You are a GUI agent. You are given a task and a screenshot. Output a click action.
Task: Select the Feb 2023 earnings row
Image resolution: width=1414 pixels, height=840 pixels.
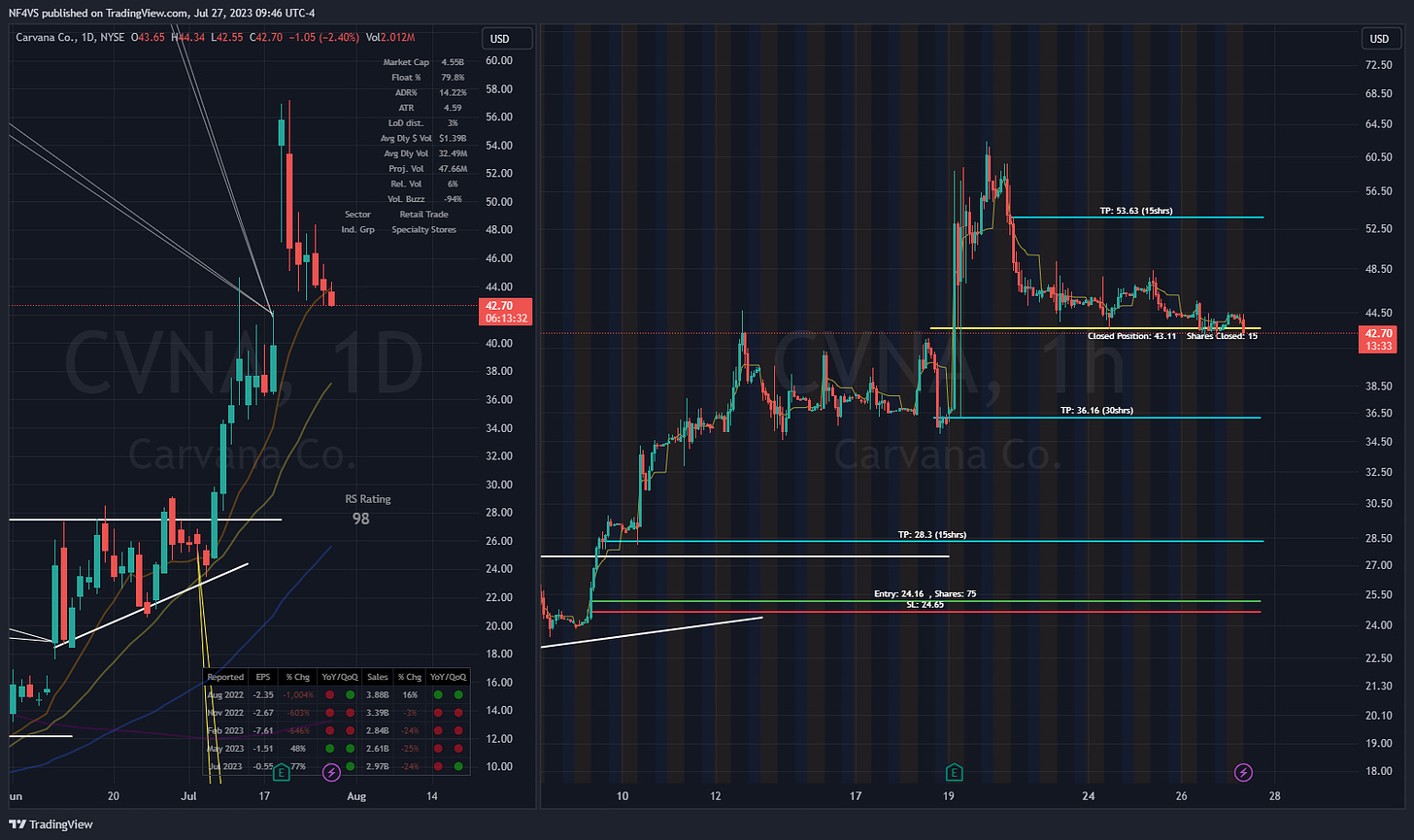click(x=336, y=729)
